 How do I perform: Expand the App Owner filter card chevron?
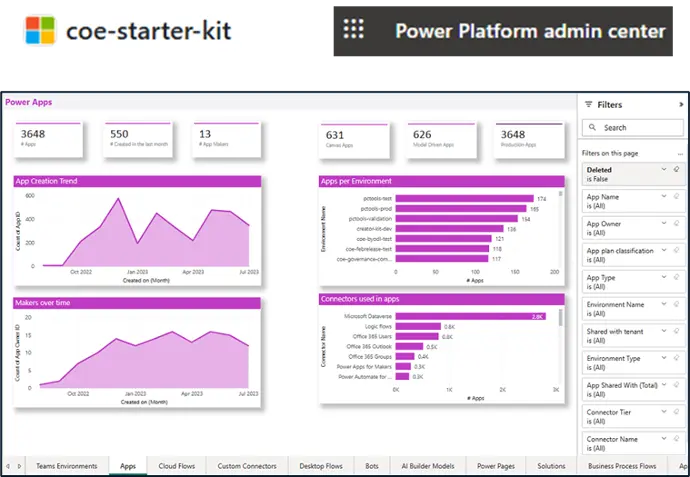tap(664, 223)
